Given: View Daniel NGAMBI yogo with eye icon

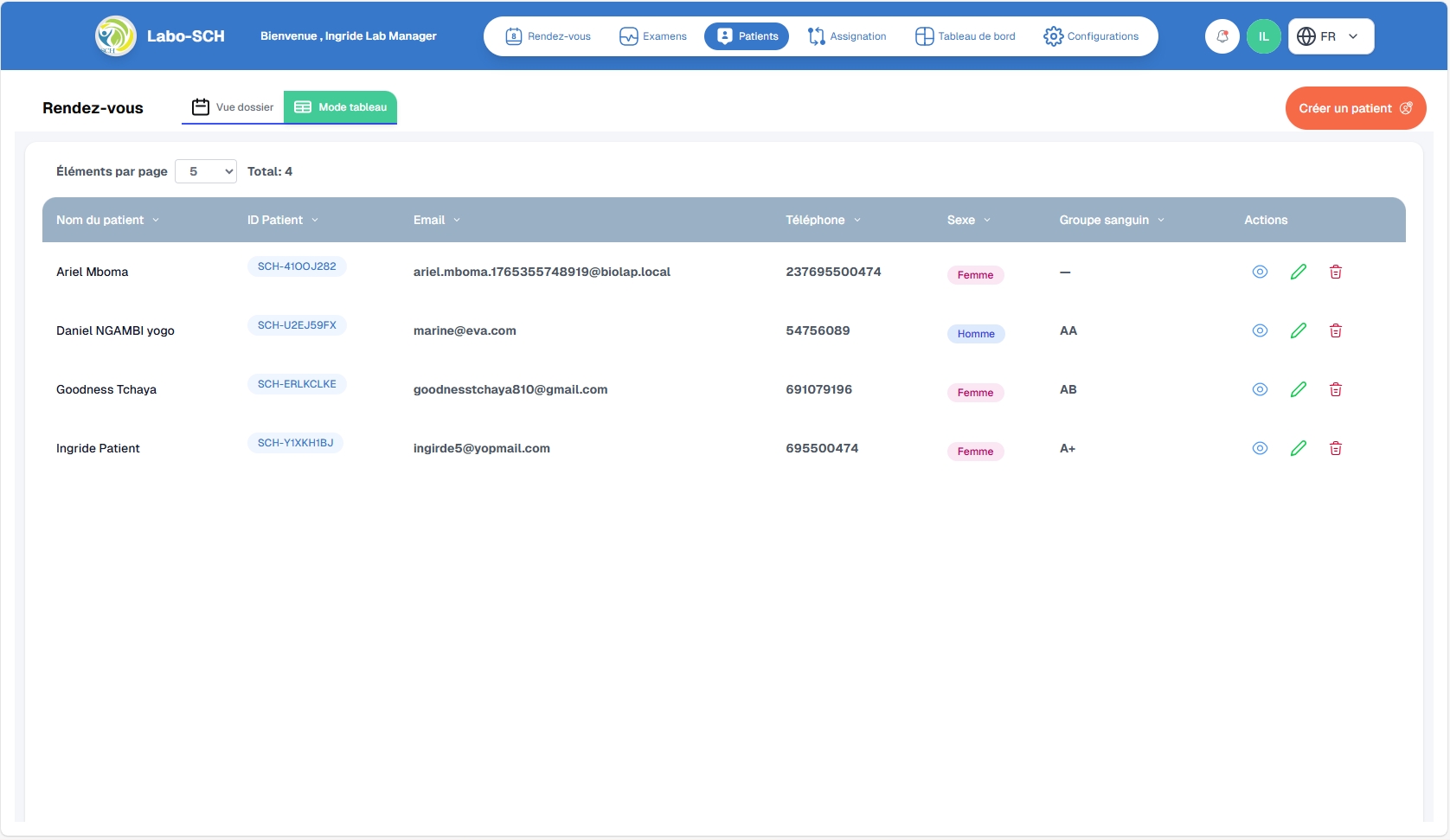Looking at the screenshot, I should click(1260, 330).
